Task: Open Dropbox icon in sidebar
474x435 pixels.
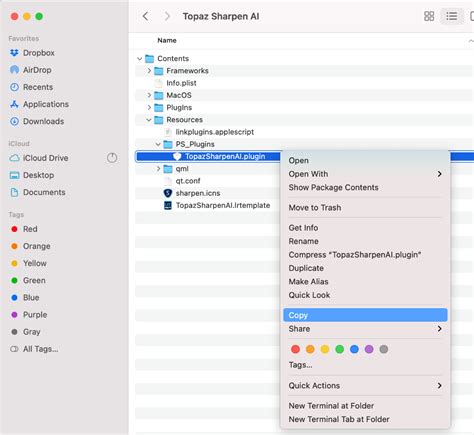Action: point(14,53)
